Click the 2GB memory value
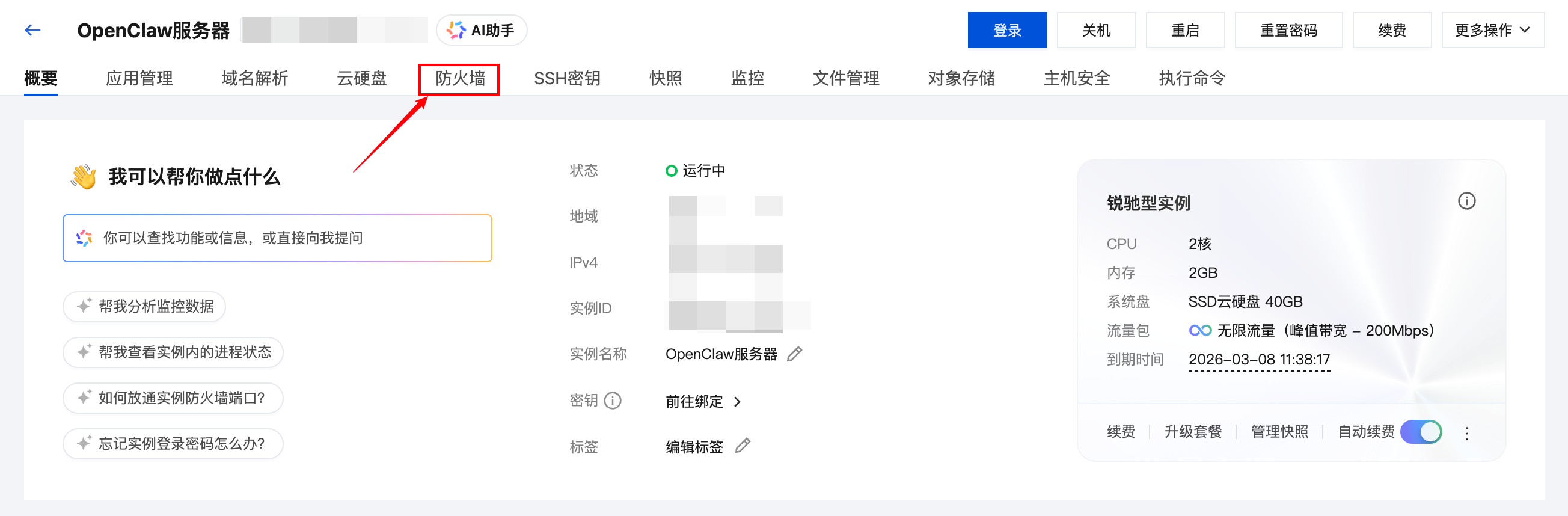 1203,273
